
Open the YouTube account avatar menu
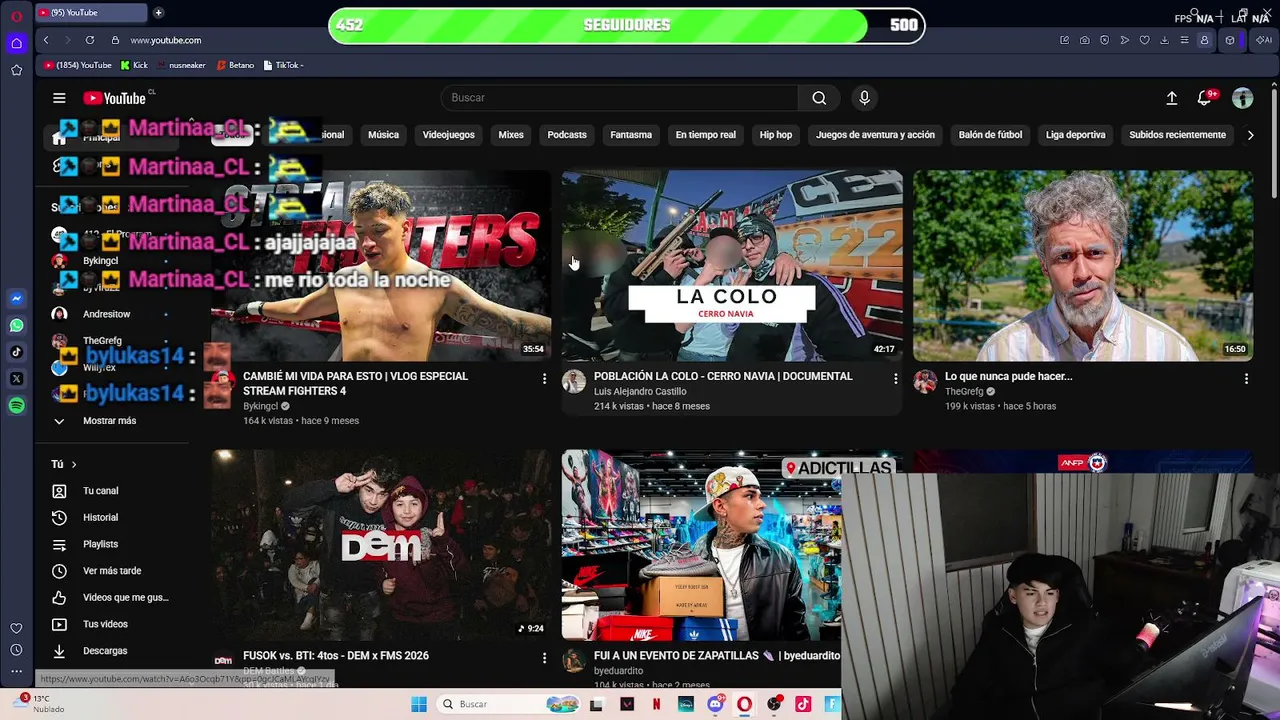click(x=1242, y=98)
